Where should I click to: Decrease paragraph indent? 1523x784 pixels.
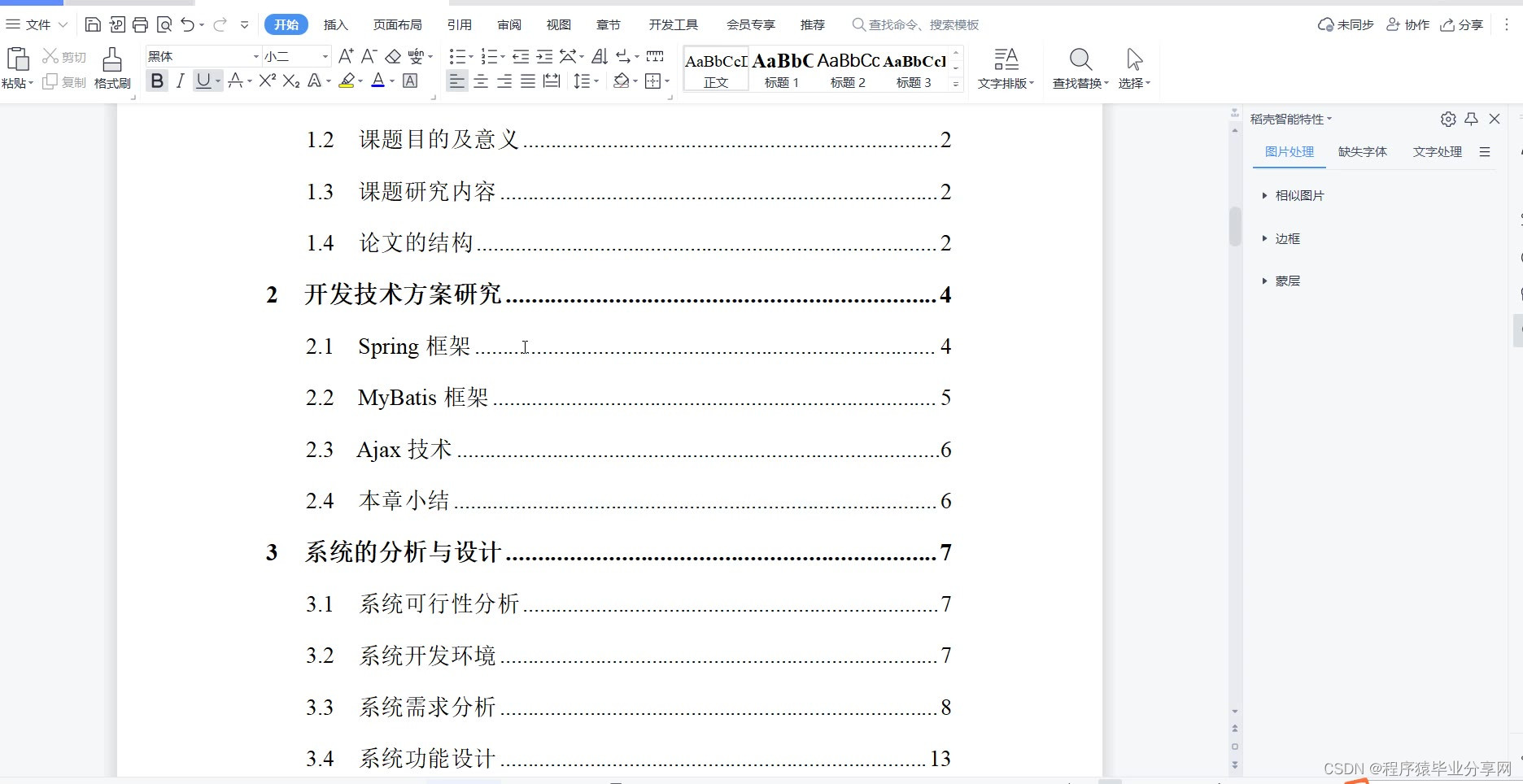(x=521, y=56)
